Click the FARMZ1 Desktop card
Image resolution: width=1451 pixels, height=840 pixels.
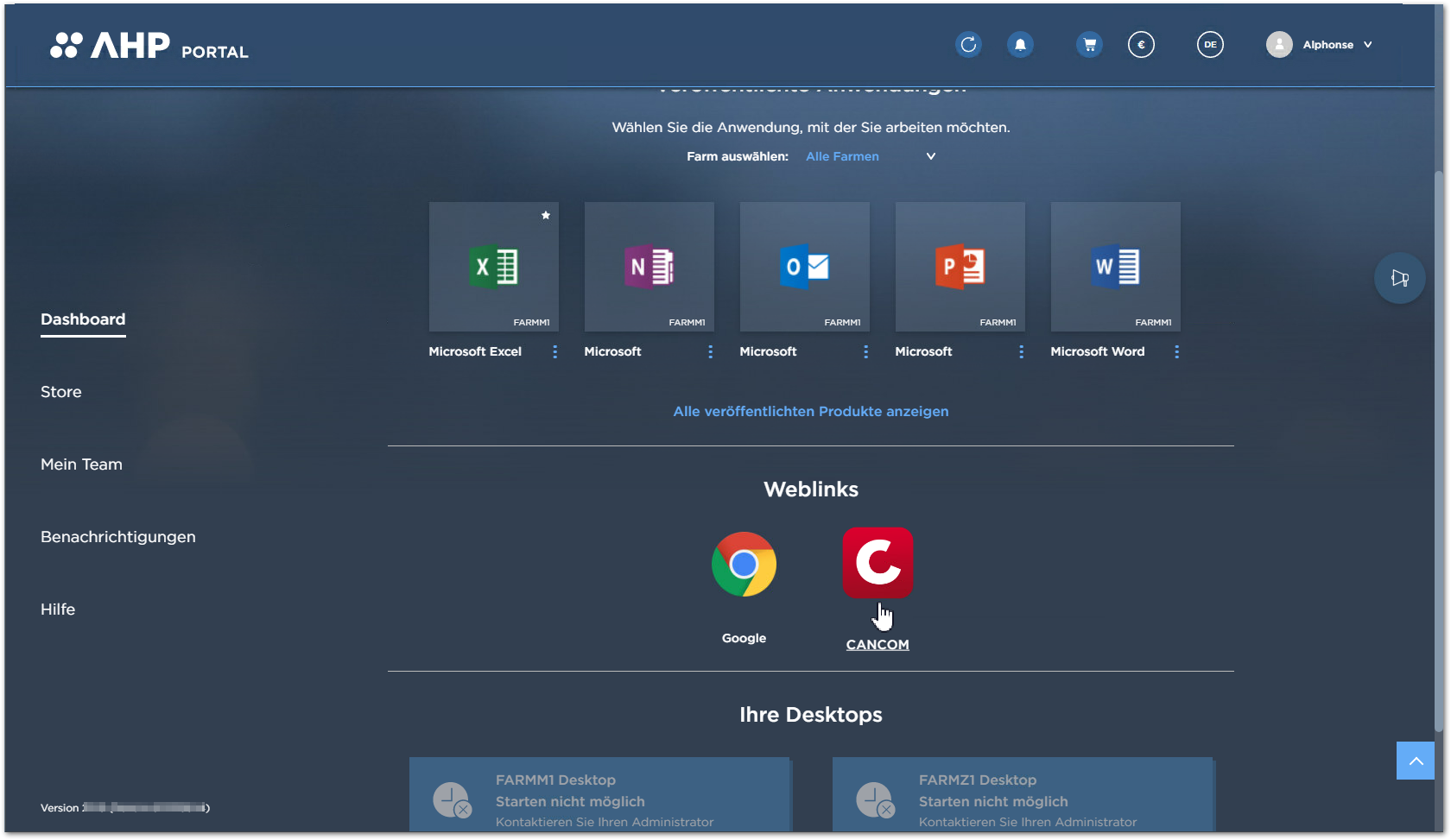(1023, 795)
